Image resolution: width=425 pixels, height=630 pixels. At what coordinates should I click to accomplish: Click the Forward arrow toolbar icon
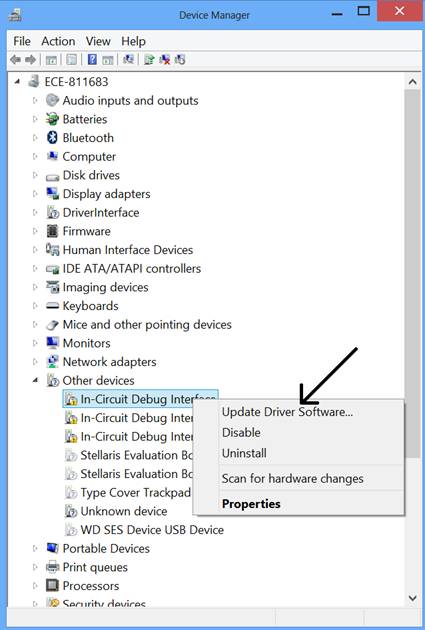pyautogui.click(x=31, y=60)
